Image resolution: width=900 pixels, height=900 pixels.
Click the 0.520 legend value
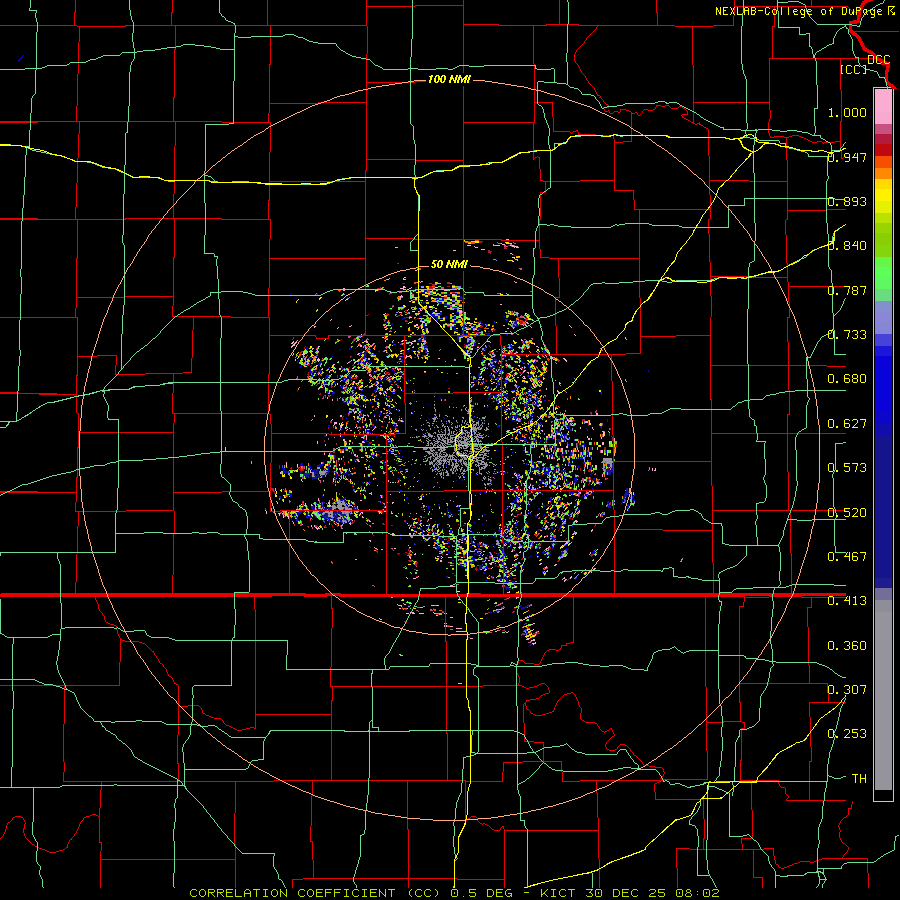click(847, 513)
